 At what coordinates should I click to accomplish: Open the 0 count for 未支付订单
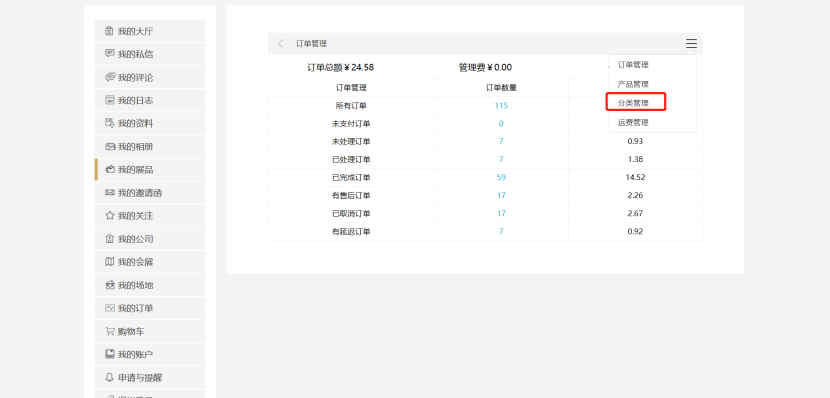501,123
